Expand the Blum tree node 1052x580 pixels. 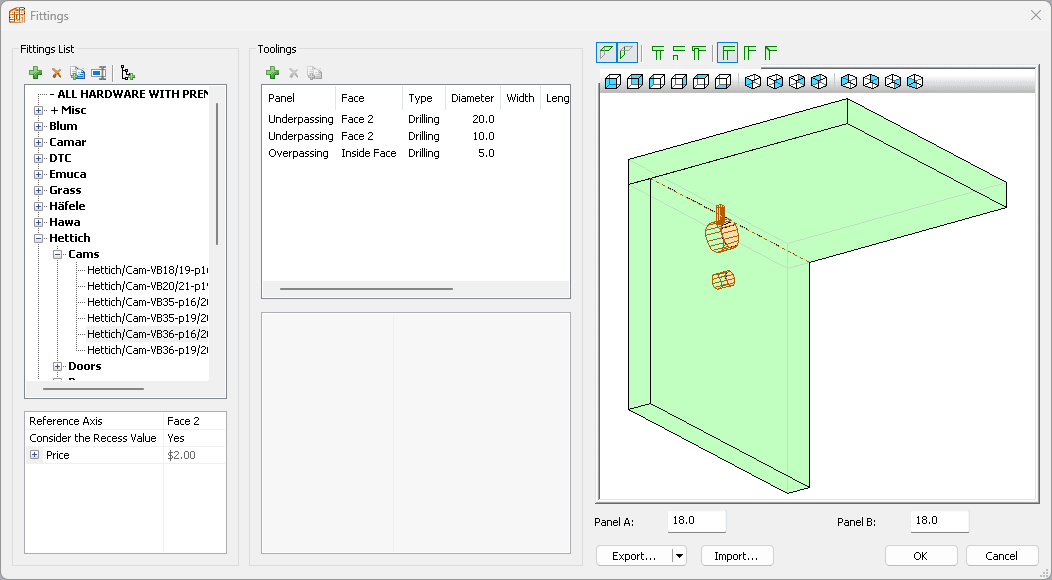(39, 126)
